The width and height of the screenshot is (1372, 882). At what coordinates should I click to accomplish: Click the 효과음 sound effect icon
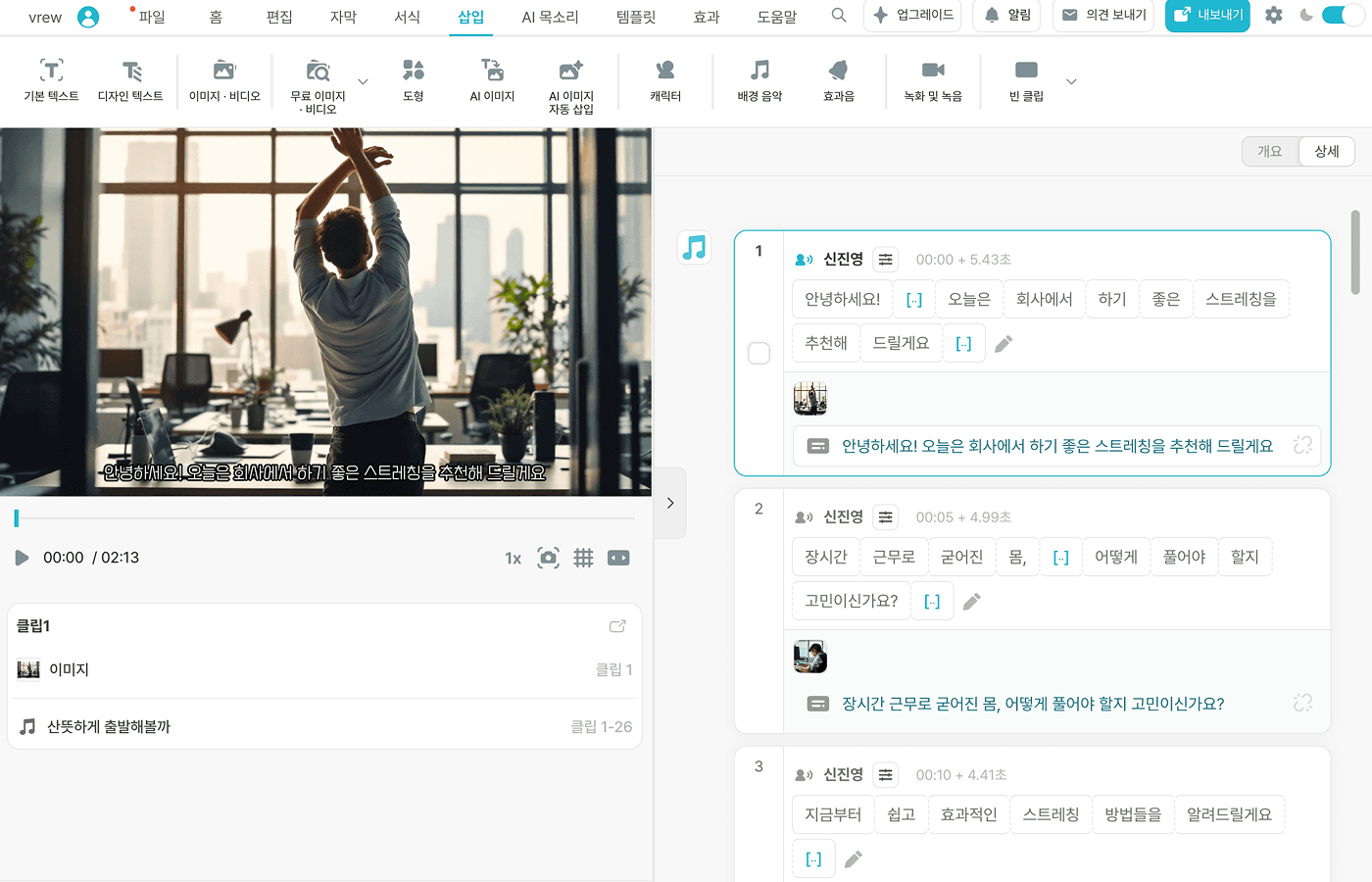pos(838,71)
